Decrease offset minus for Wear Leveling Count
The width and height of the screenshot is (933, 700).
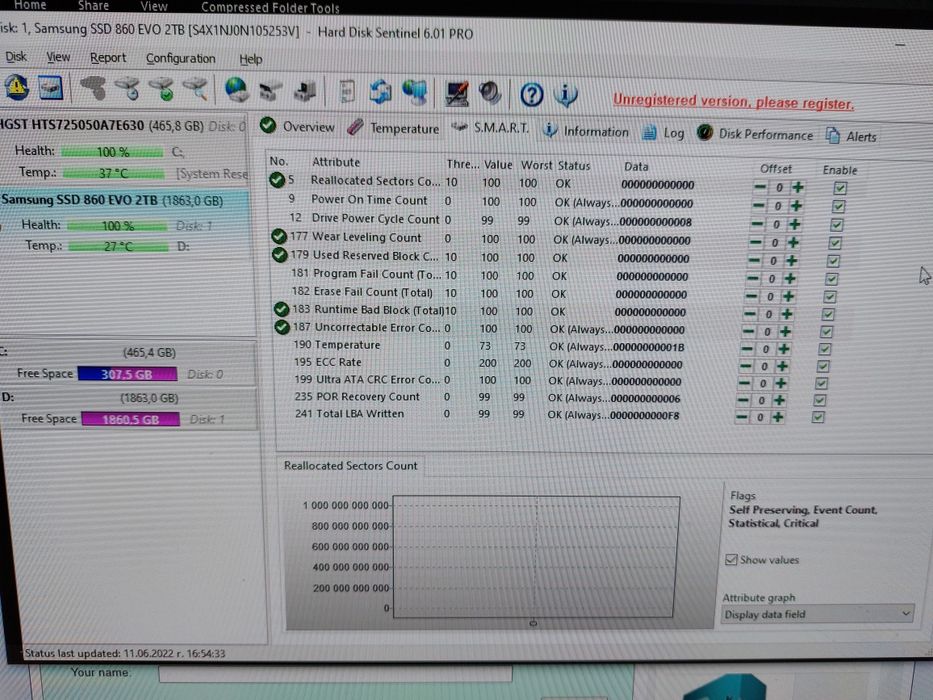point(756,242)
